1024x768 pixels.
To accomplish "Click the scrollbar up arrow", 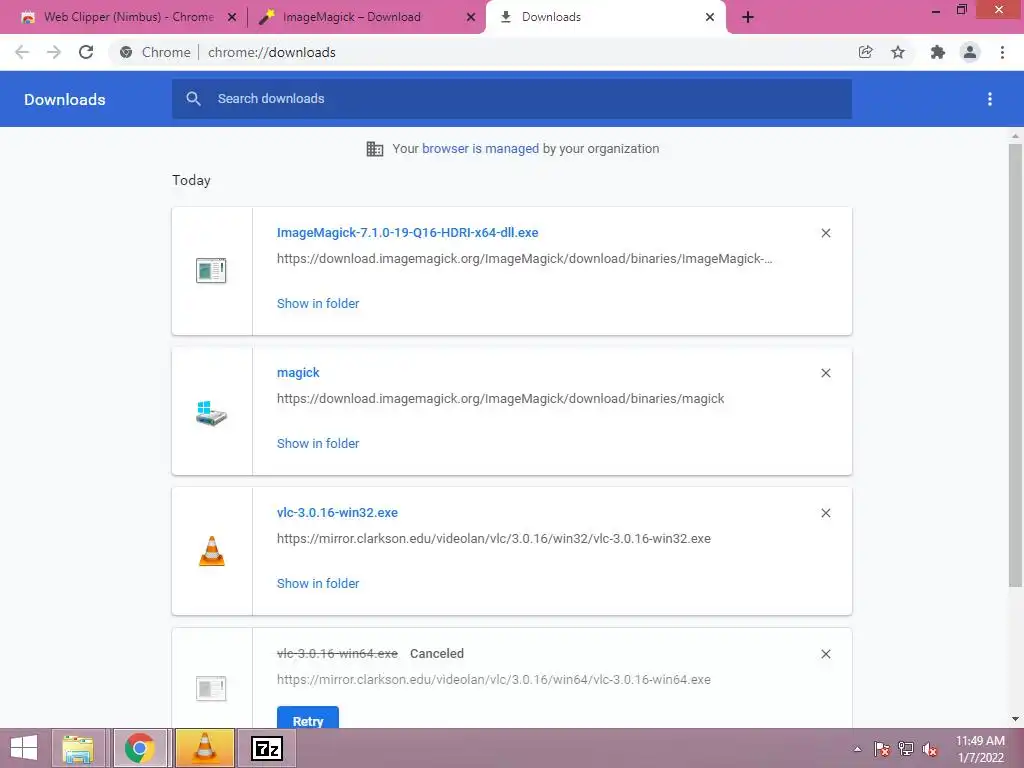I will click(x=1015, y=136).
